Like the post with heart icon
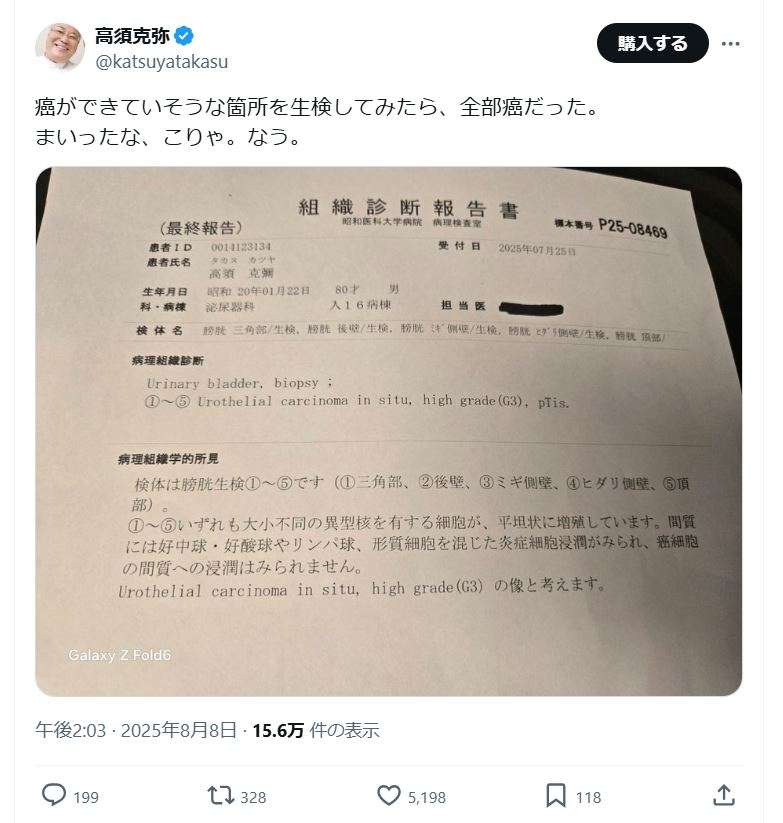The height and width of the screenshot is (823, 783). (389, 795)
